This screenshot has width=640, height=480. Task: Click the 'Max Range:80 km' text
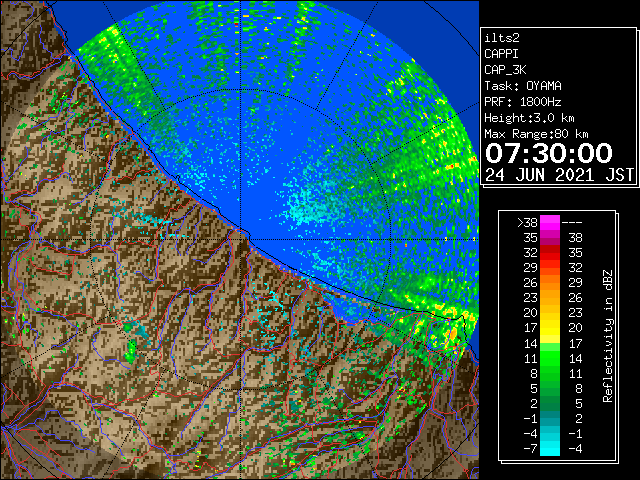(x=536, y=134)
